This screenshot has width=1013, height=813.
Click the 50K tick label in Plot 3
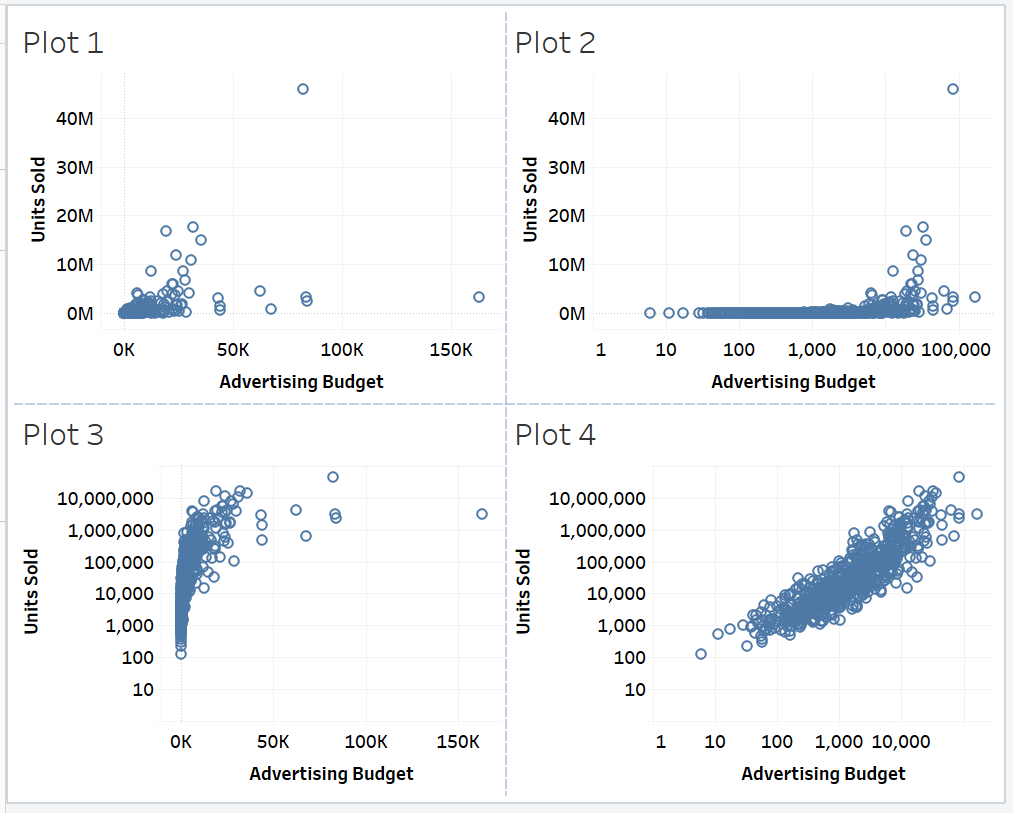273,742
